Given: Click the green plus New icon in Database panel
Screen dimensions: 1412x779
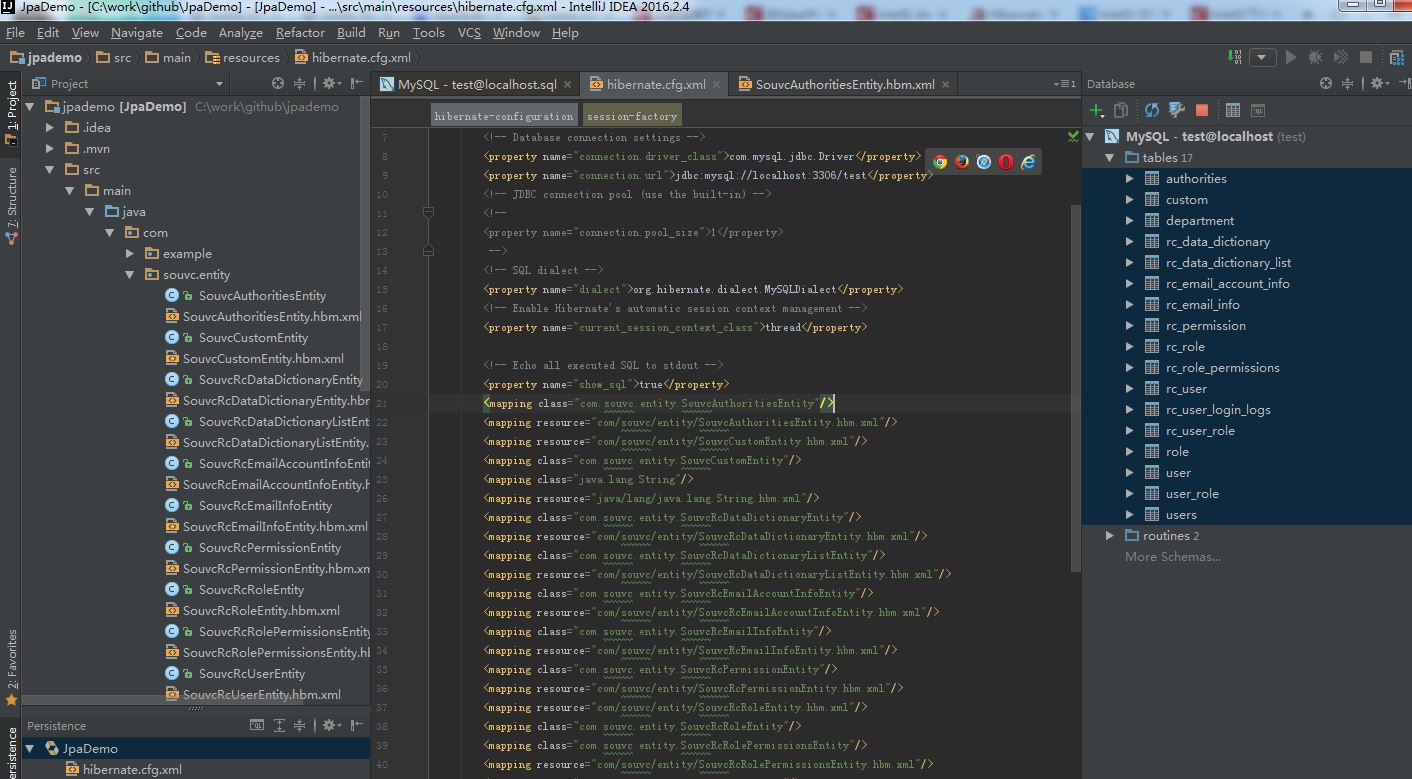Looking at the screenshot, I should (x=1097, y=110).
